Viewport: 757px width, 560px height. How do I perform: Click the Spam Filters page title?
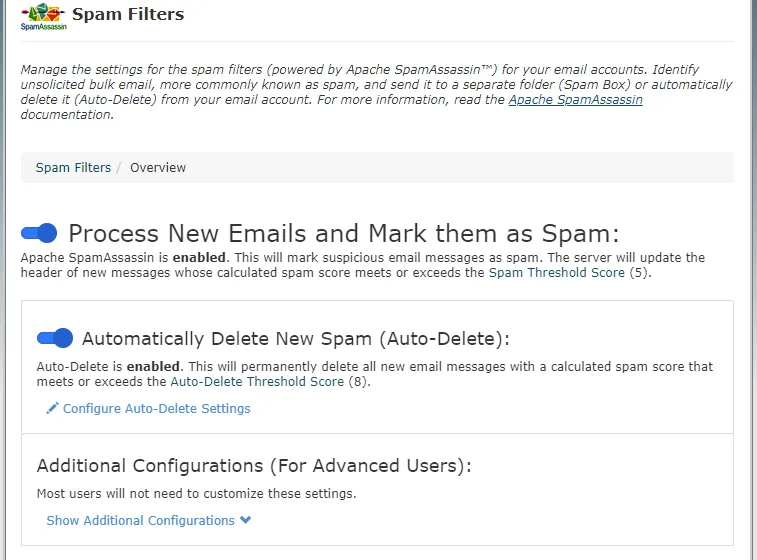(128, 14)
